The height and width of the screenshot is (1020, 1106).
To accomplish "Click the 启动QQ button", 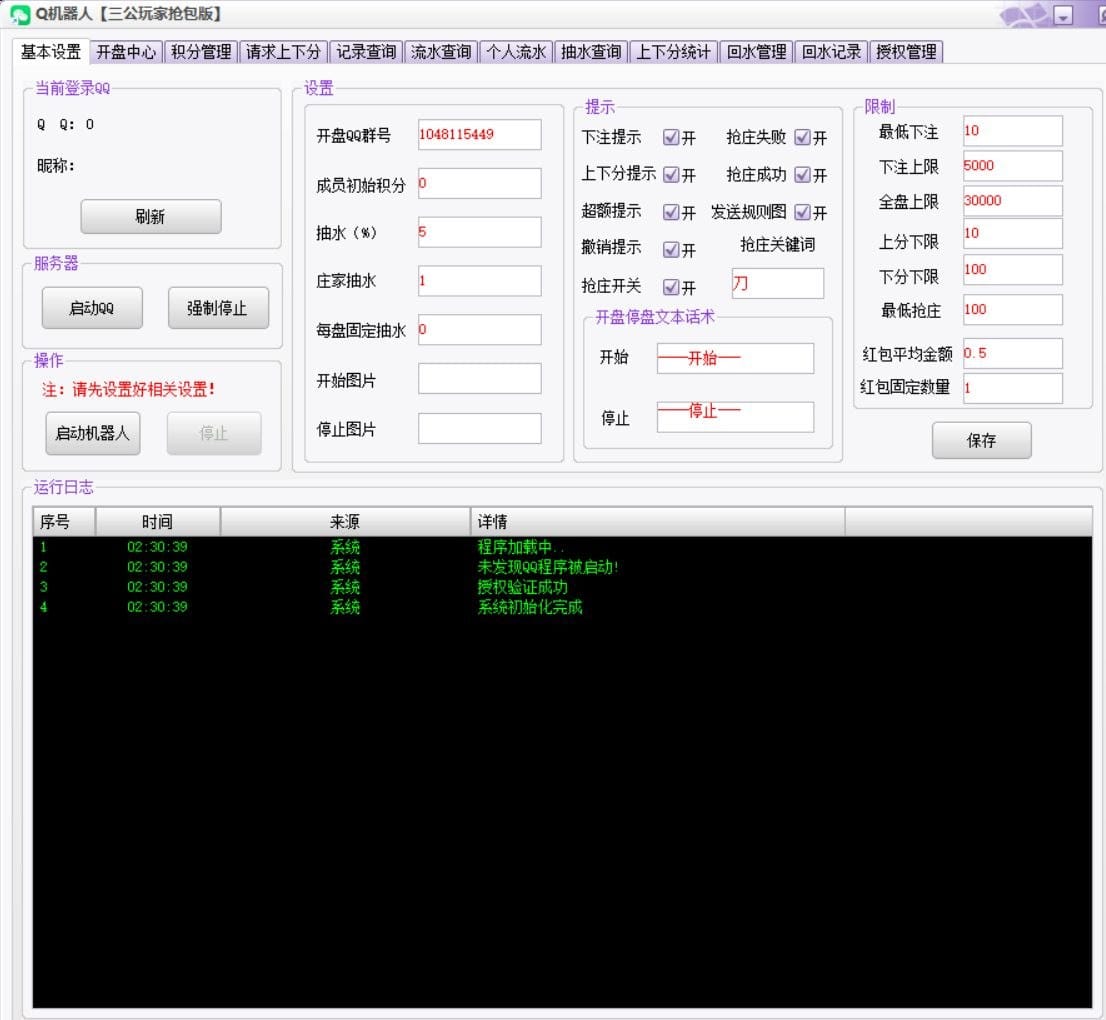I will click(92, 308).
